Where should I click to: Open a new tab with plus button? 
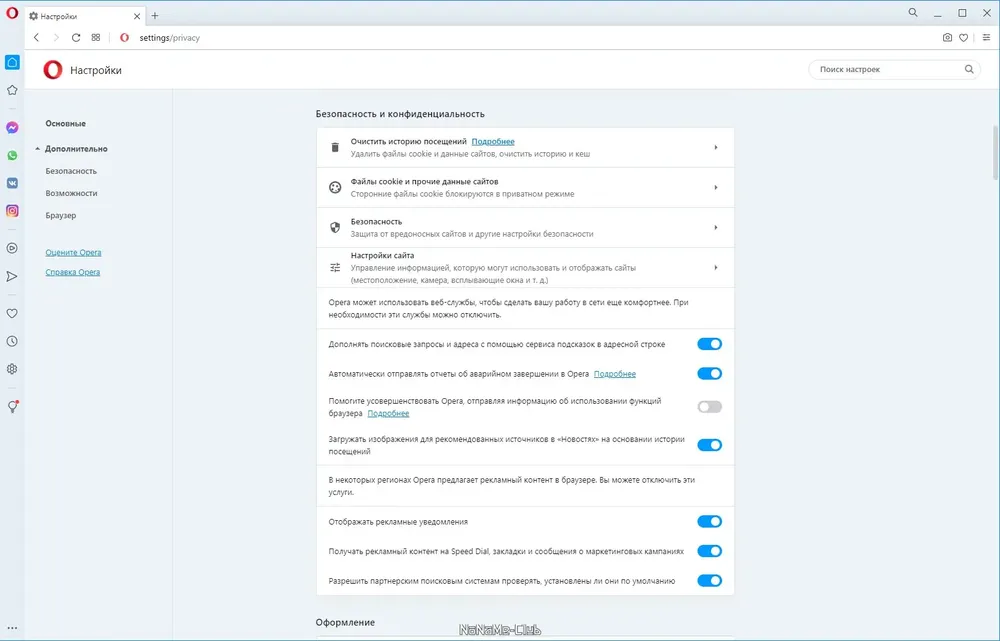coord(155,16)
